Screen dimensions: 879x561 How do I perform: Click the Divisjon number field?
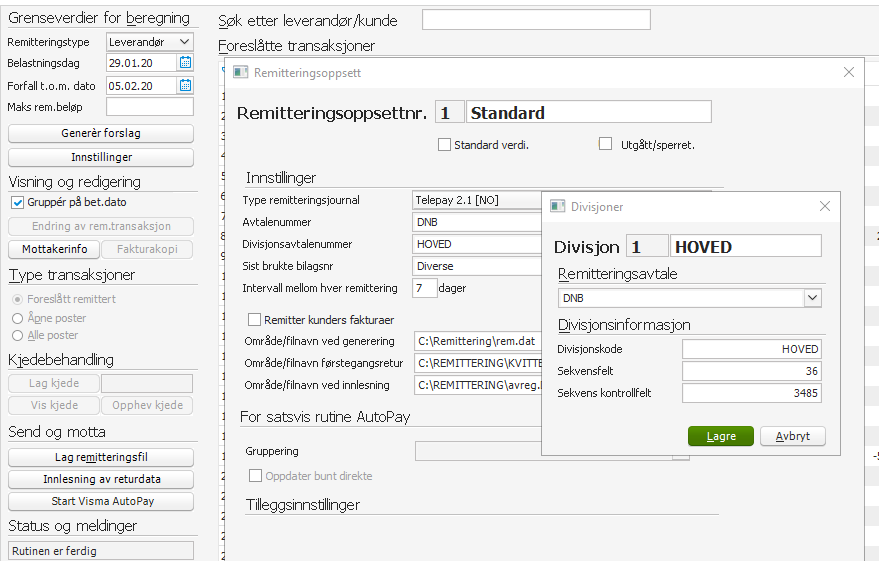pos(647,246)
